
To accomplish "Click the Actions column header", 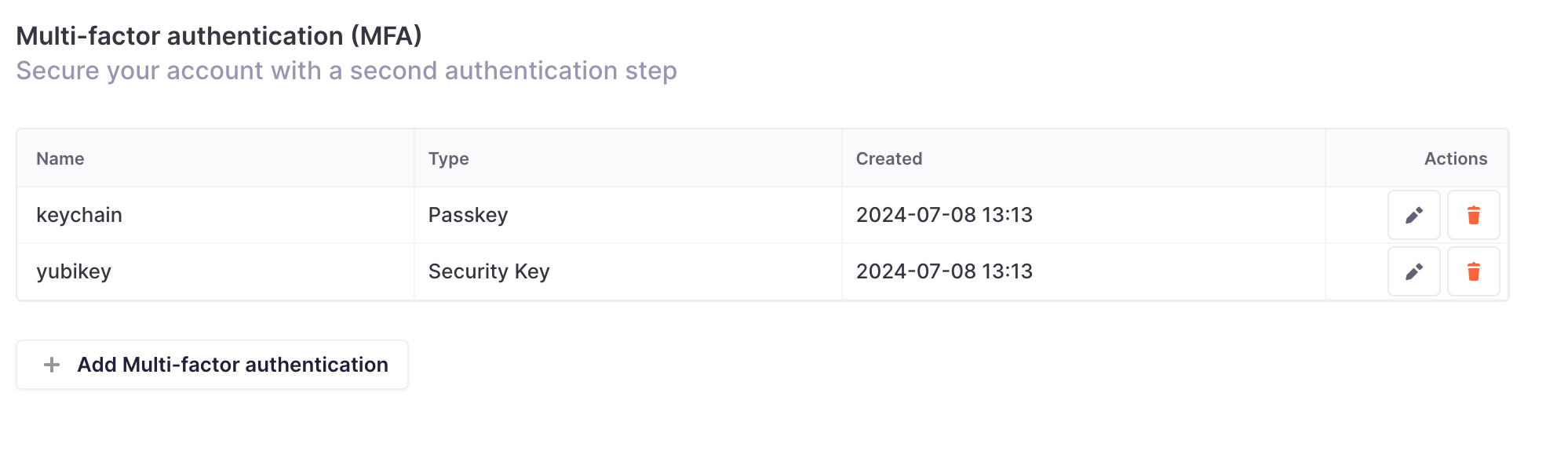I will click(1455, 158).
